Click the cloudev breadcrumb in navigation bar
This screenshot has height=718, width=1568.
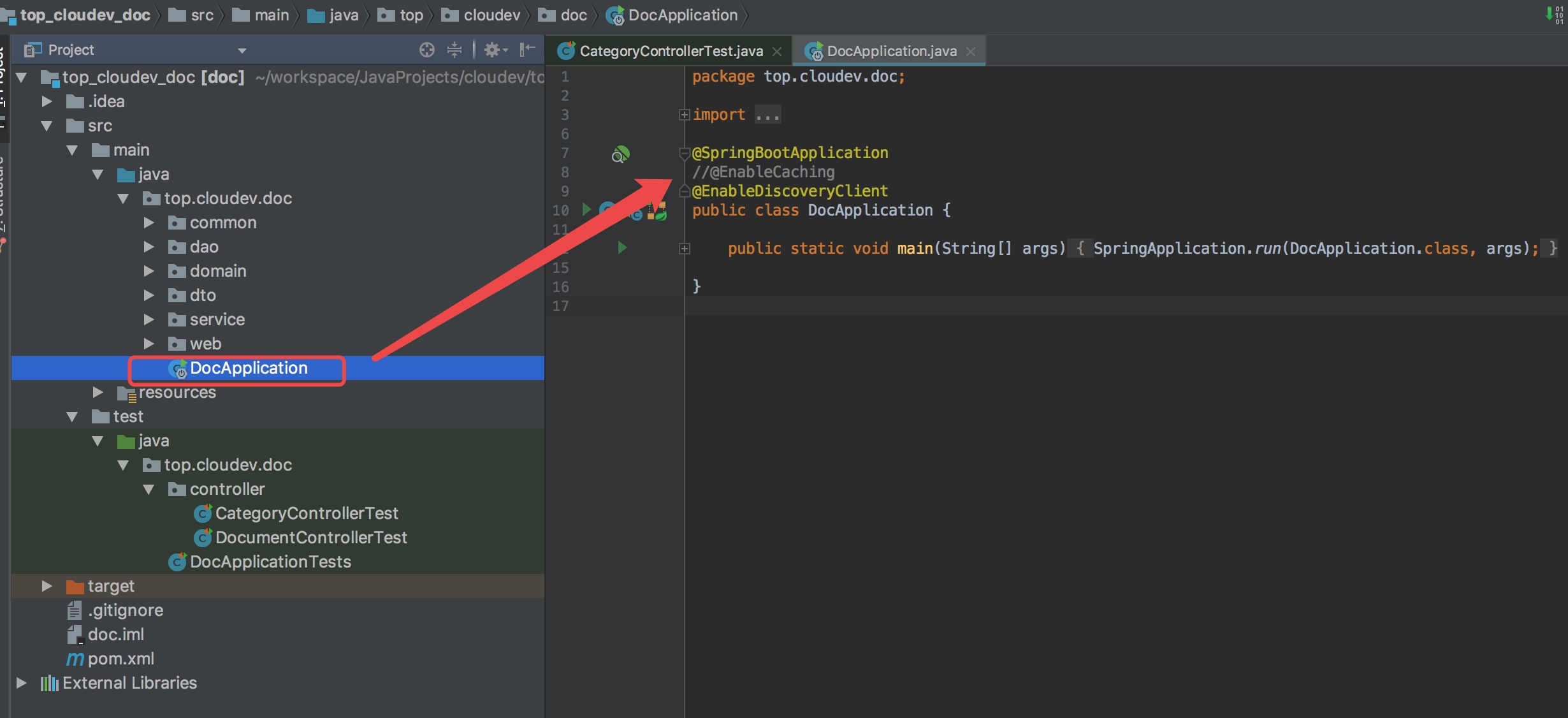pyautogui.click(x=491, y=15)
